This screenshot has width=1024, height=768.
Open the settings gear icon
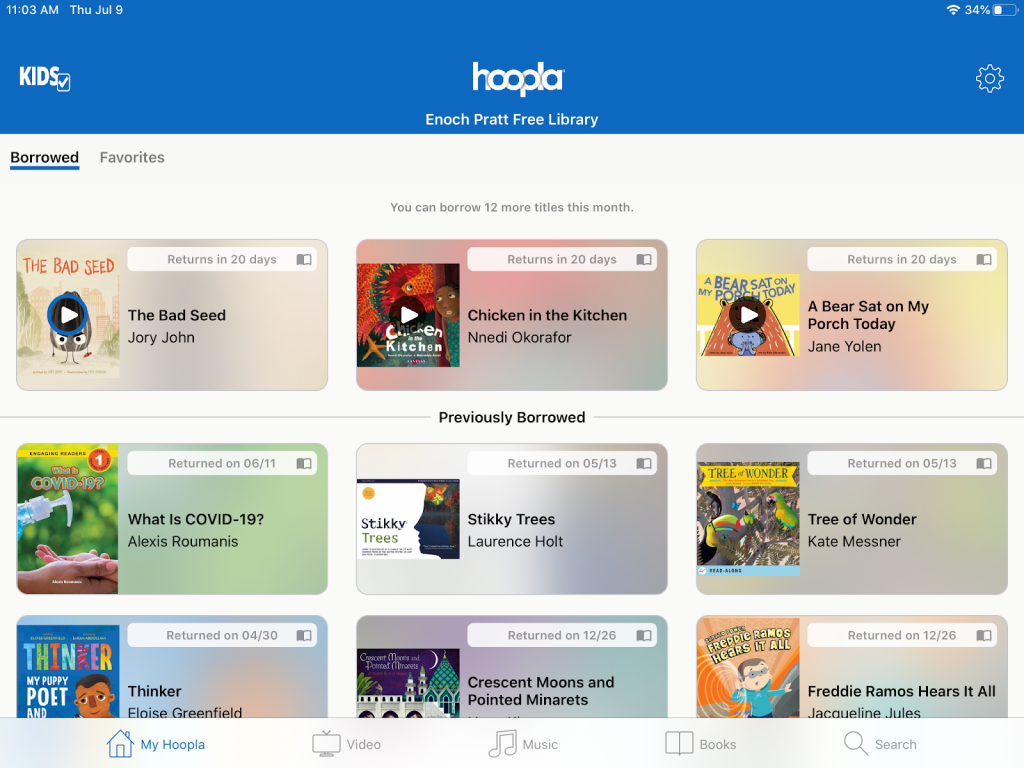click(989, 78)
